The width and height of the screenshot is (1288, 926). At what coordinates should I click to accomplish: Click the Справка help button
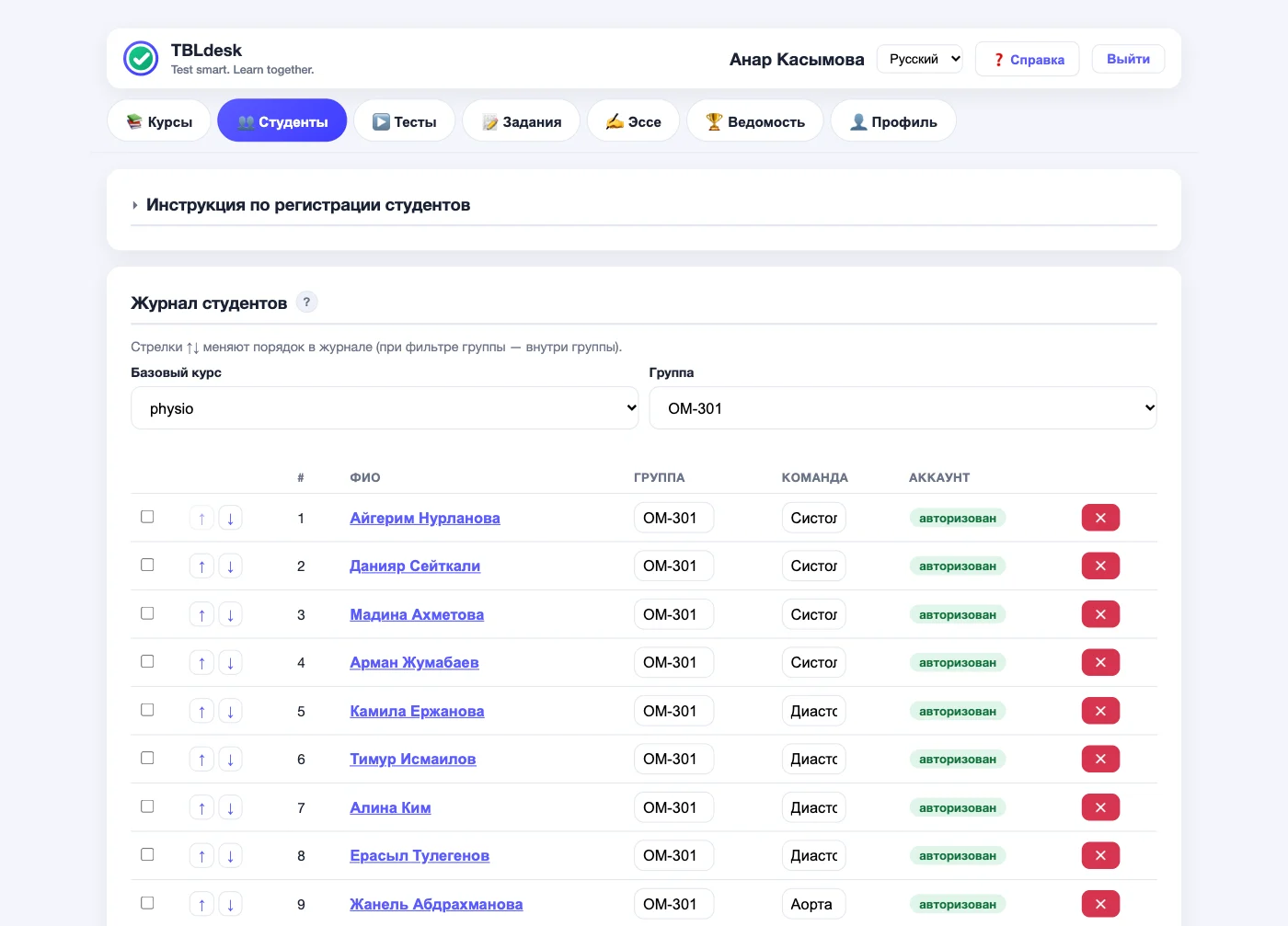pyautogui.click(x=1028, y=60)
